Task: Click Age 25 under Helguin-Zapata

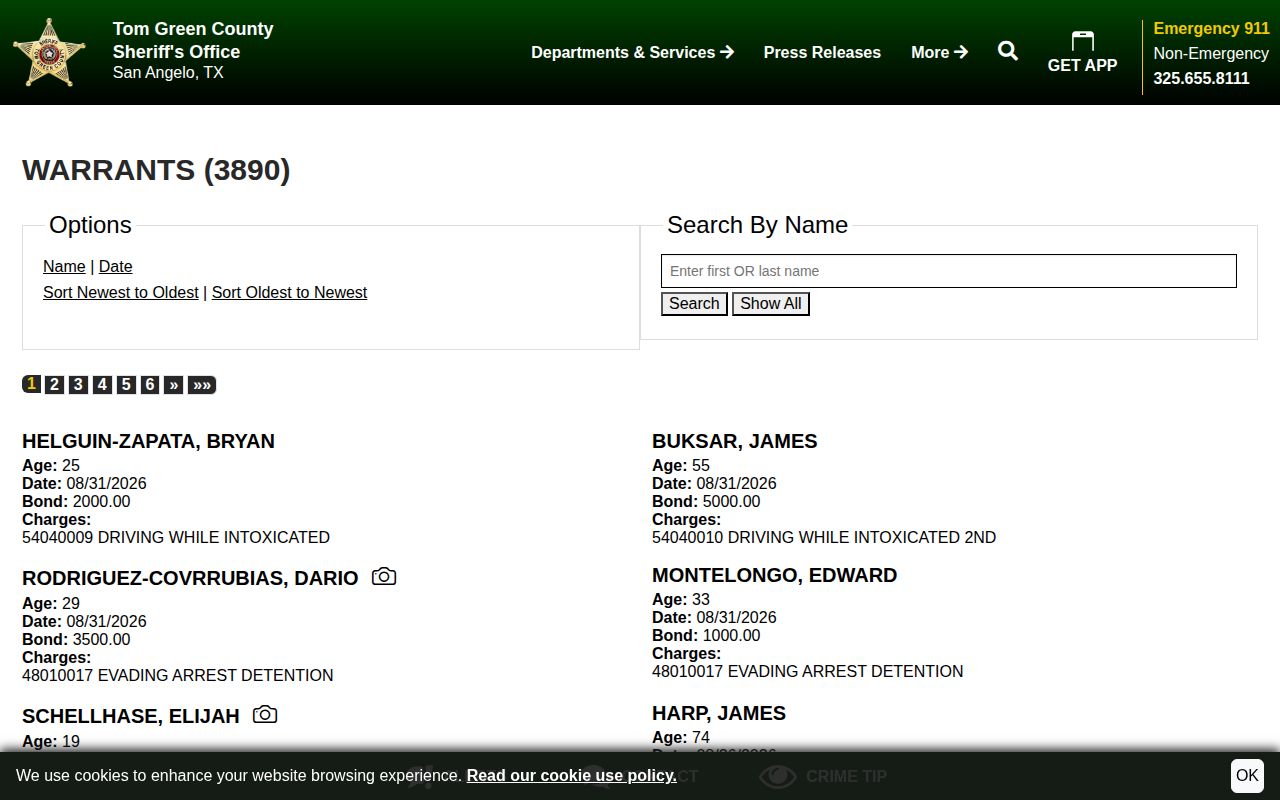Action: tap(51, 465)
